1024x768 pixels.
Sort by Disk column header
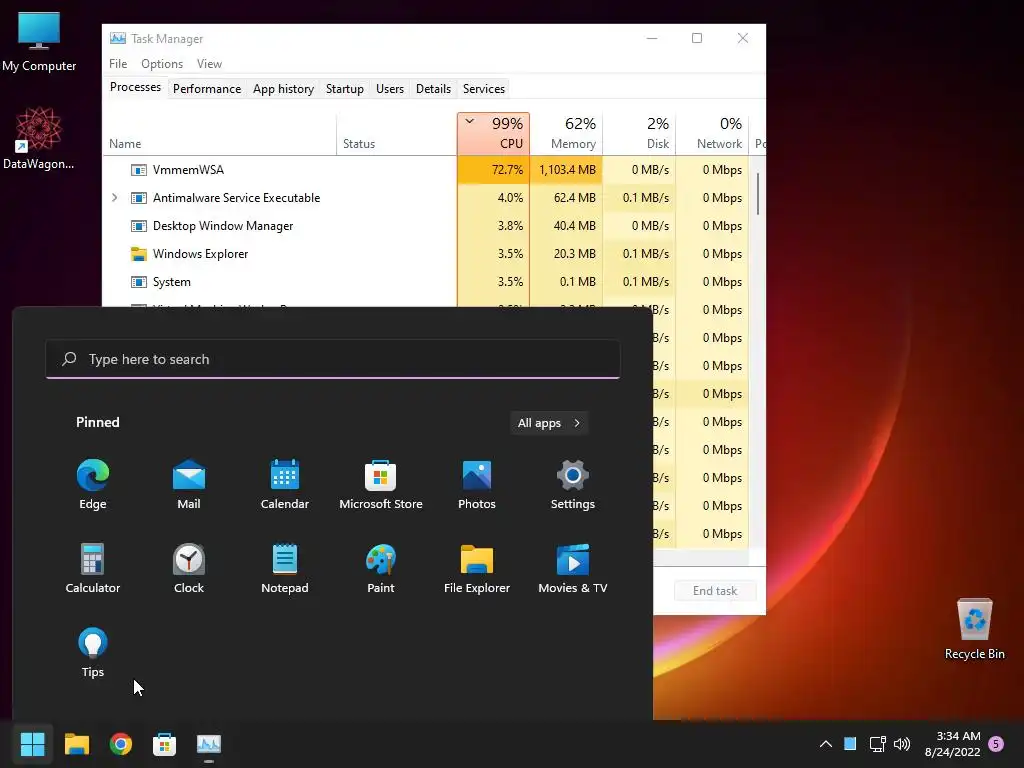[639, 134]
